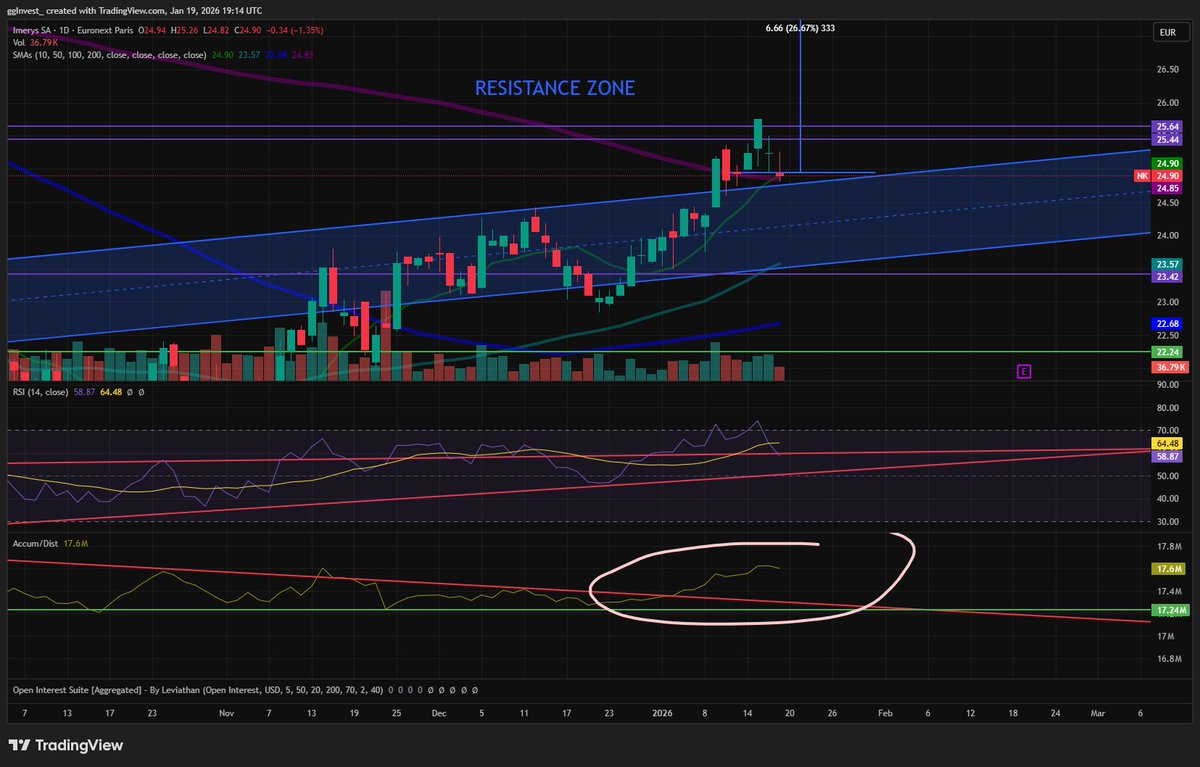The height and width of the screenshot is (767, 1200).
Task: Click the 25.44 price label
Action: [x=1167, y=140]
